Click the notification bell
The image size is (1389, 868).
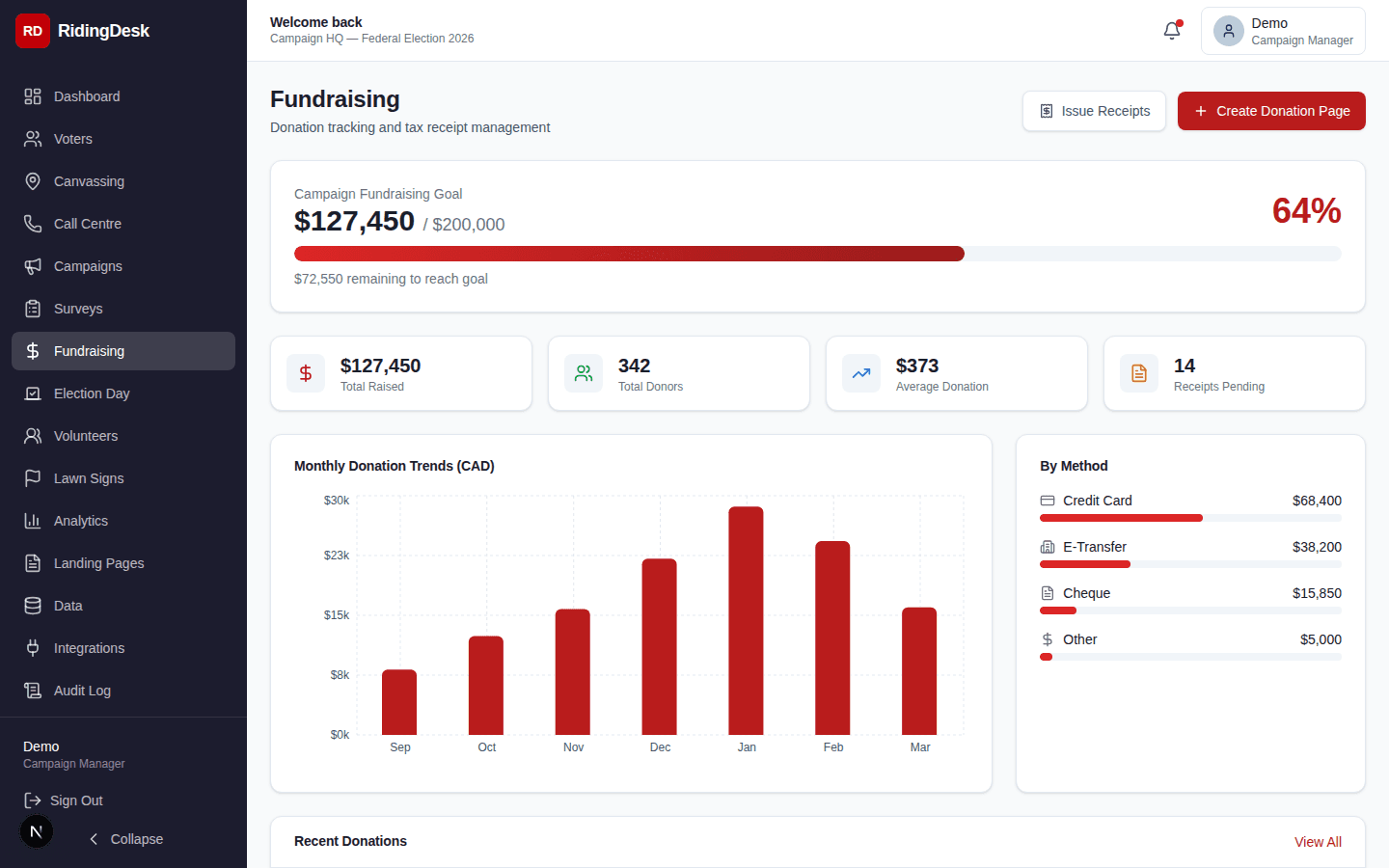coord(1171,30)
